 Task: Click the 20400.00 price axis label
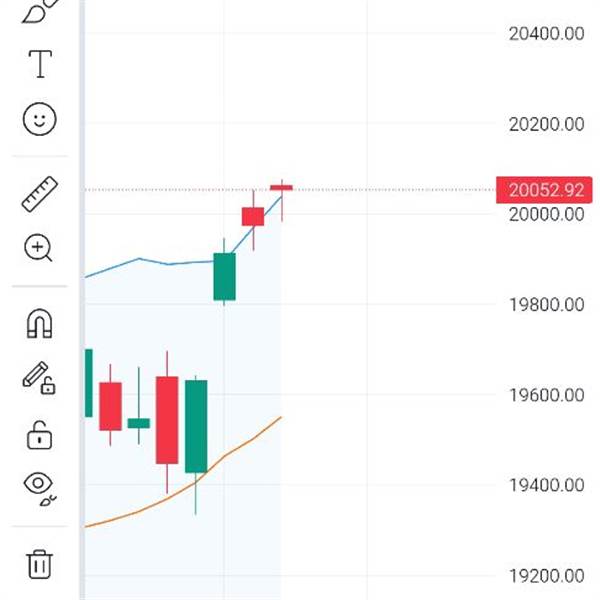pyautogui.click(x=546, y=34)
